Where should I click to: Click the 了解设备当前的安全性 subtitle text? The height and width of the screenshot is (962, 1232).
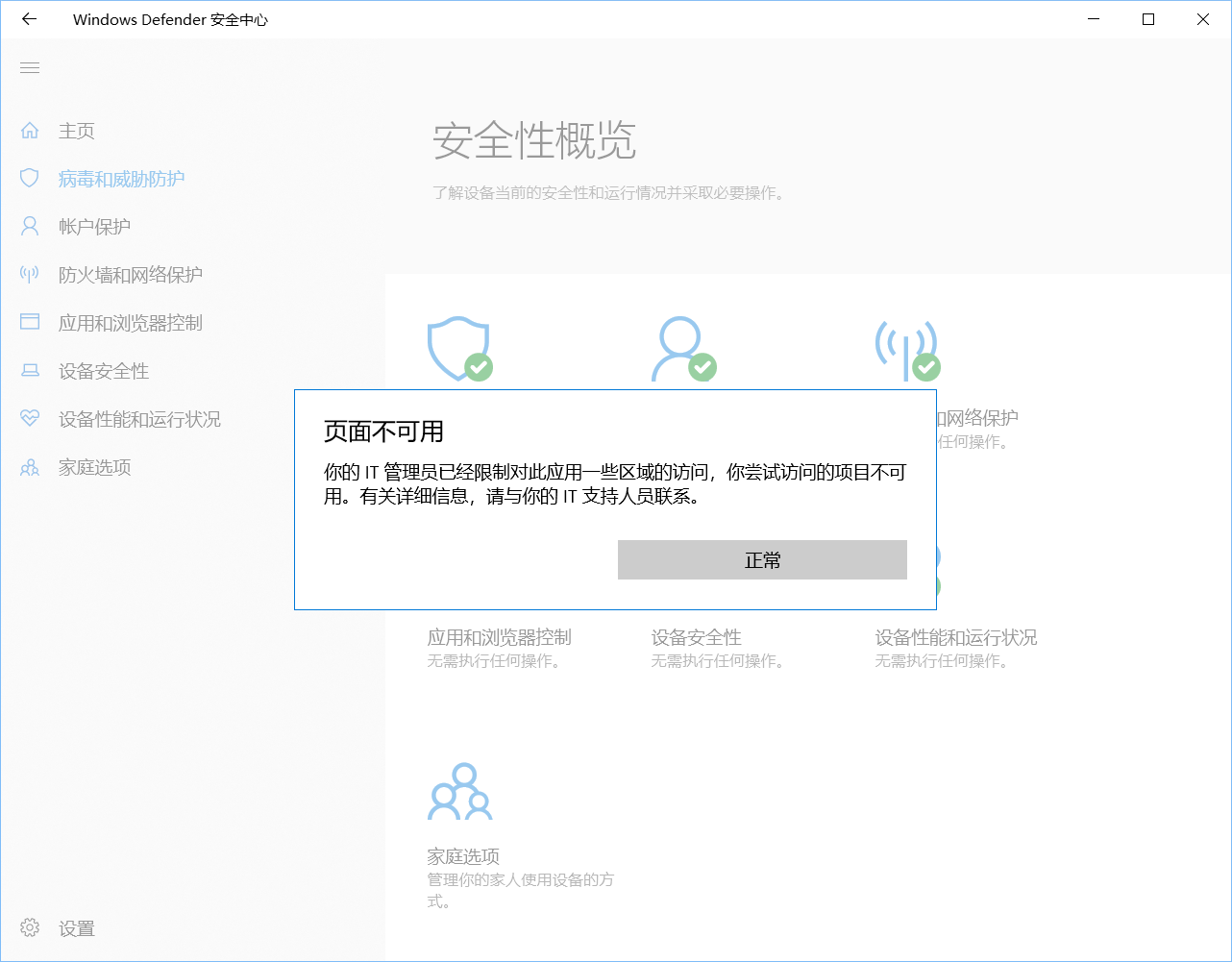click(x=609, y=193)
